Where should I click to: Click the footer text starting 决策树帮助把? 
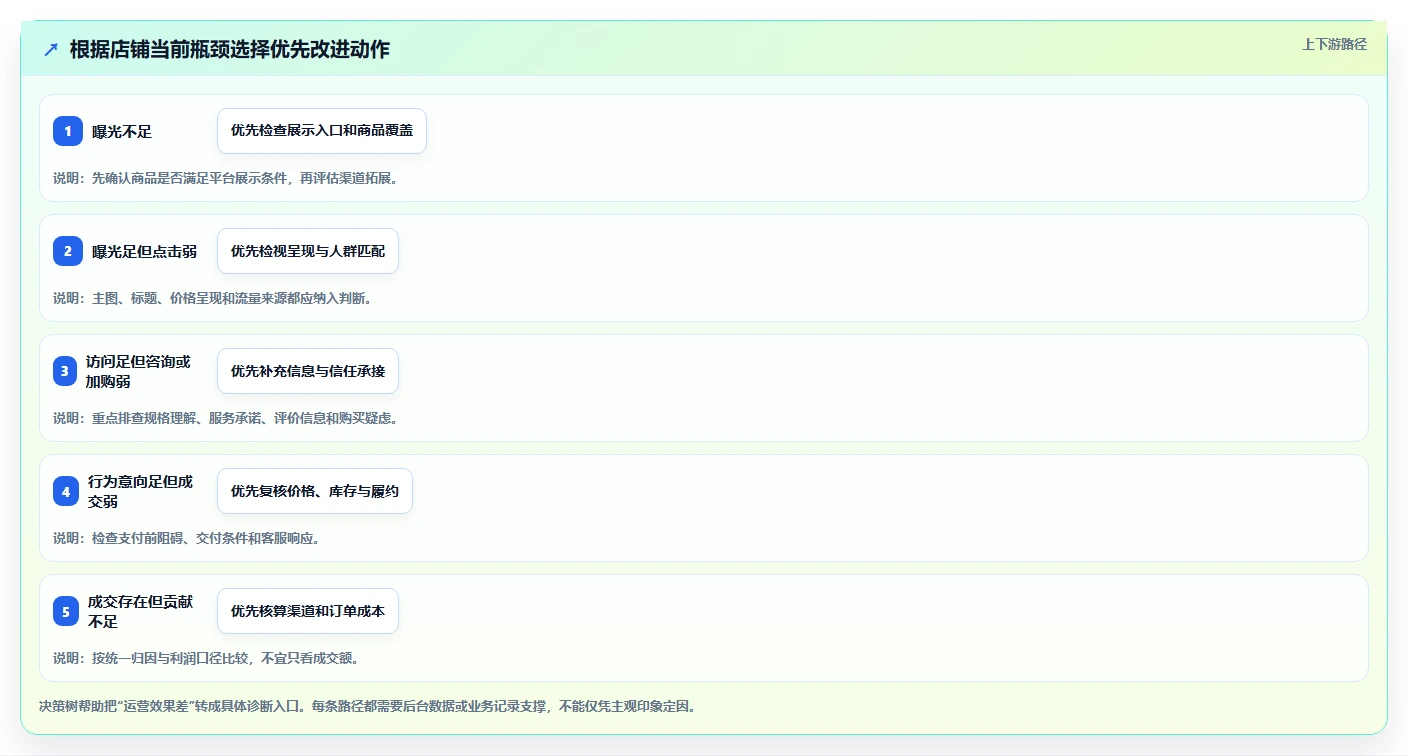coord(367,706)
